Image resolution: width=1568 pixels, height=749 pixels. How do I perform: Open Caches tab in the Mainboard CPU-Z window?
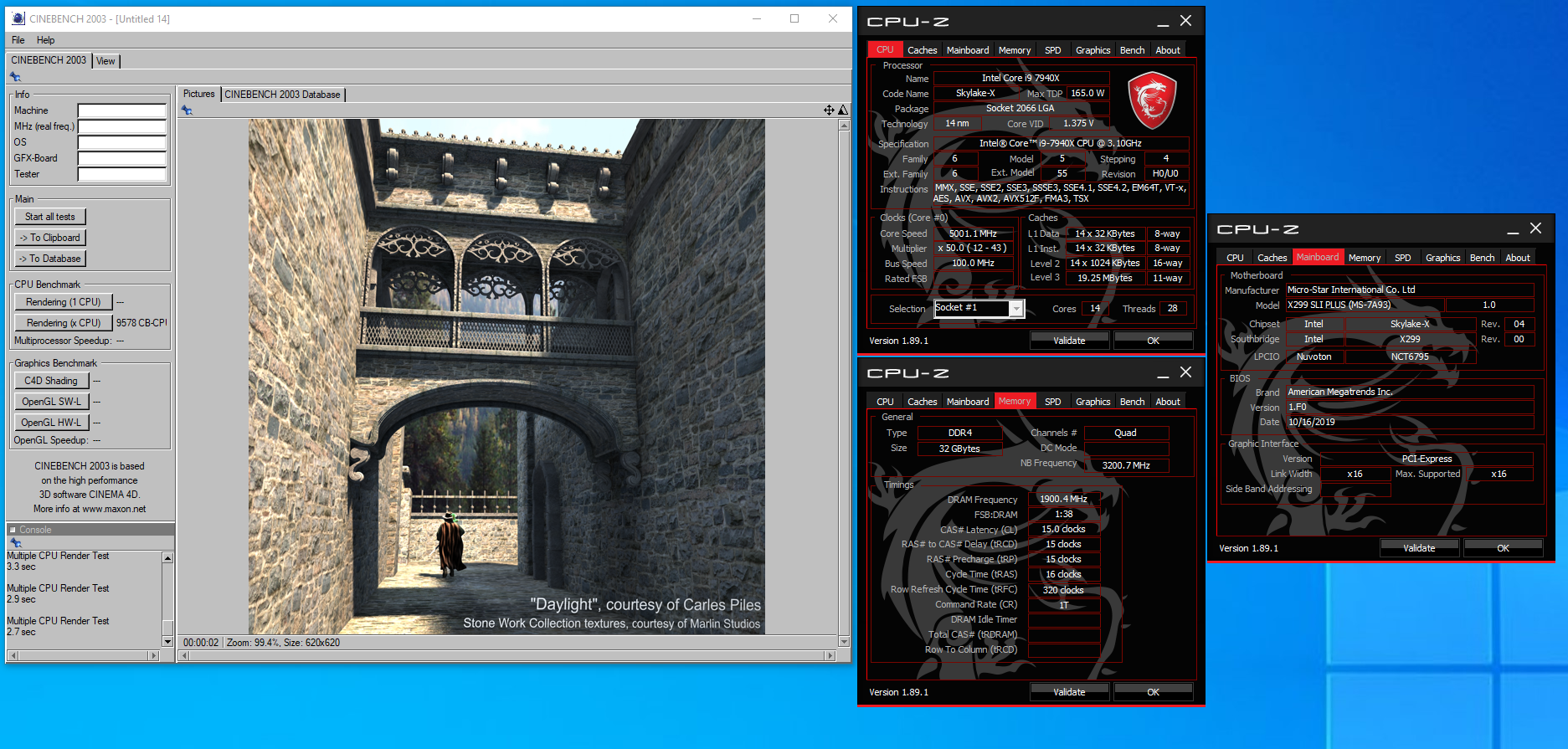(x=1272, y=258)
